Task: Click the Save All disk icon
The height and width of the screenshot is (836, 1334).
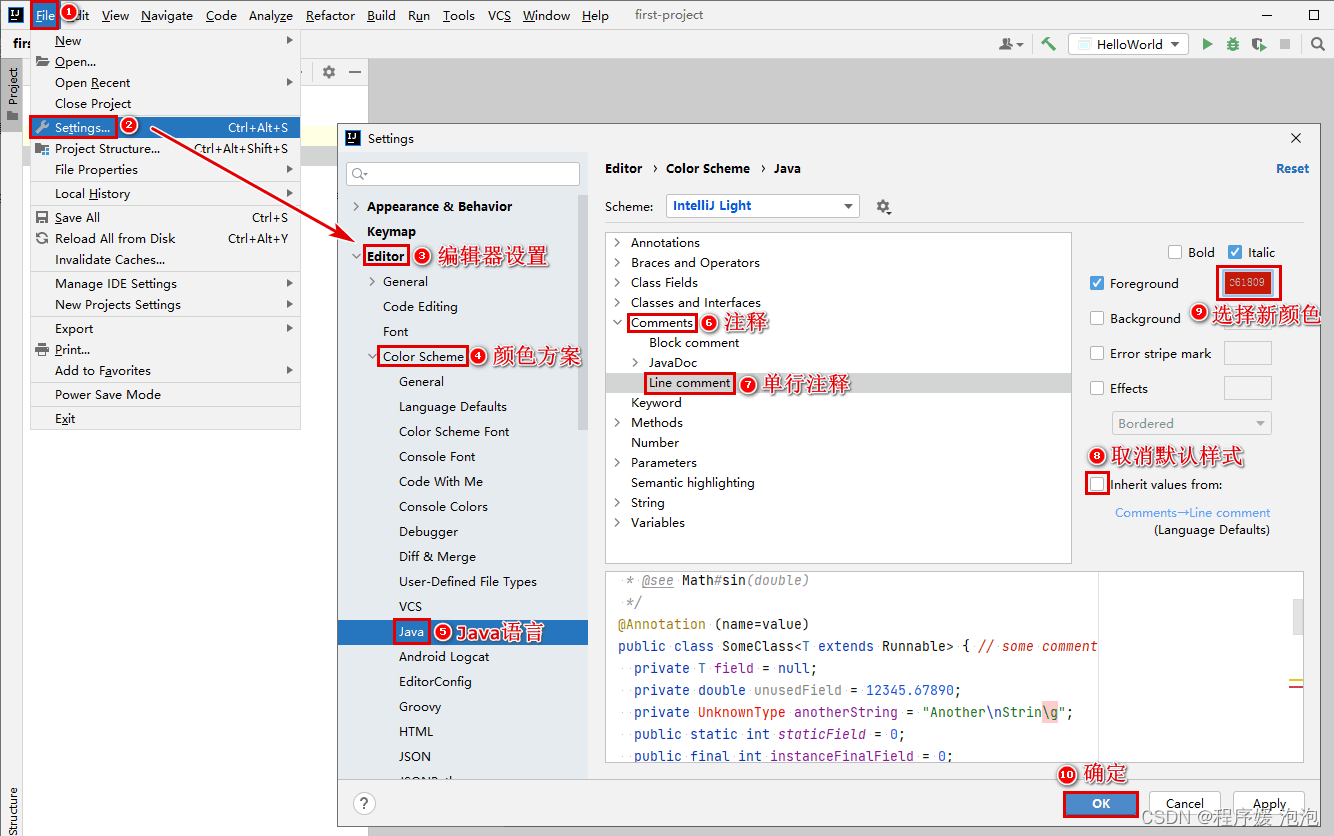Action: (x=42, y=217)
